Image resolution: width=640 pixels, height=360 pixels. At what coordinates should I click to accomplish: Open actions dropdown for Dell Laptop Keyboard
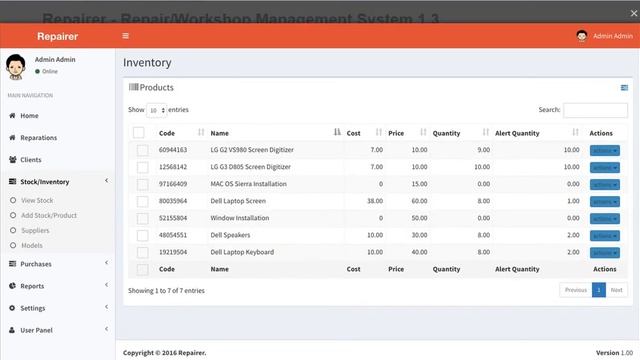pyautogui.click(x=604, y=253)
